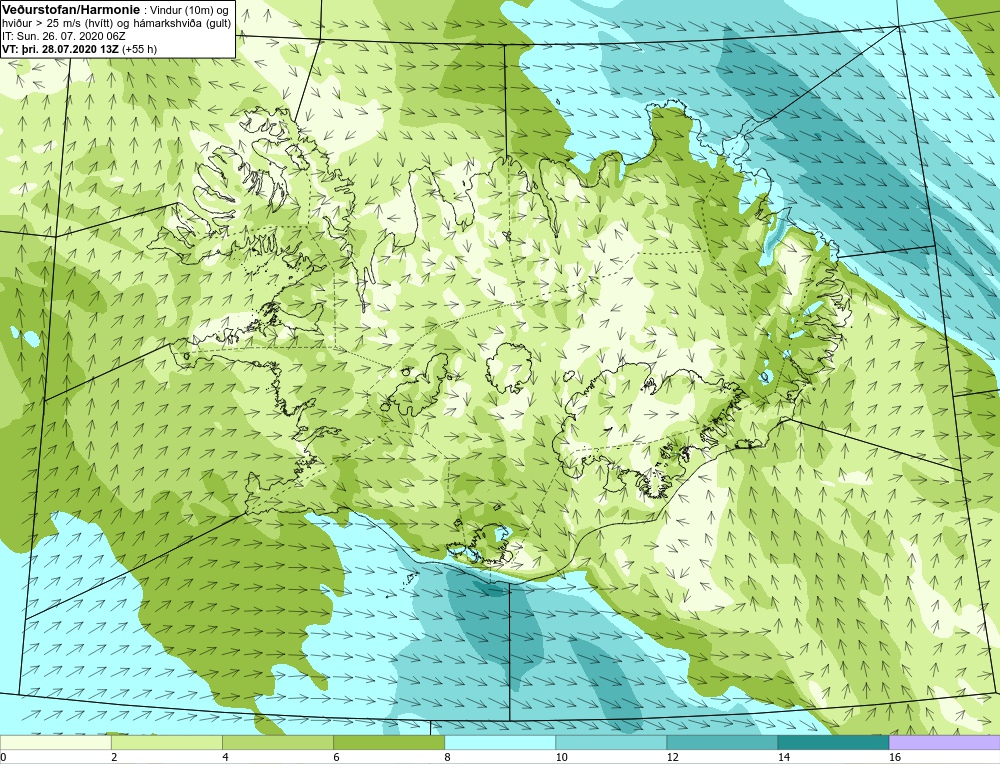The image size is (1000, 764).
Task: Click the 12–14 m/s teal legend swatch
Action: tap(721, 742)
